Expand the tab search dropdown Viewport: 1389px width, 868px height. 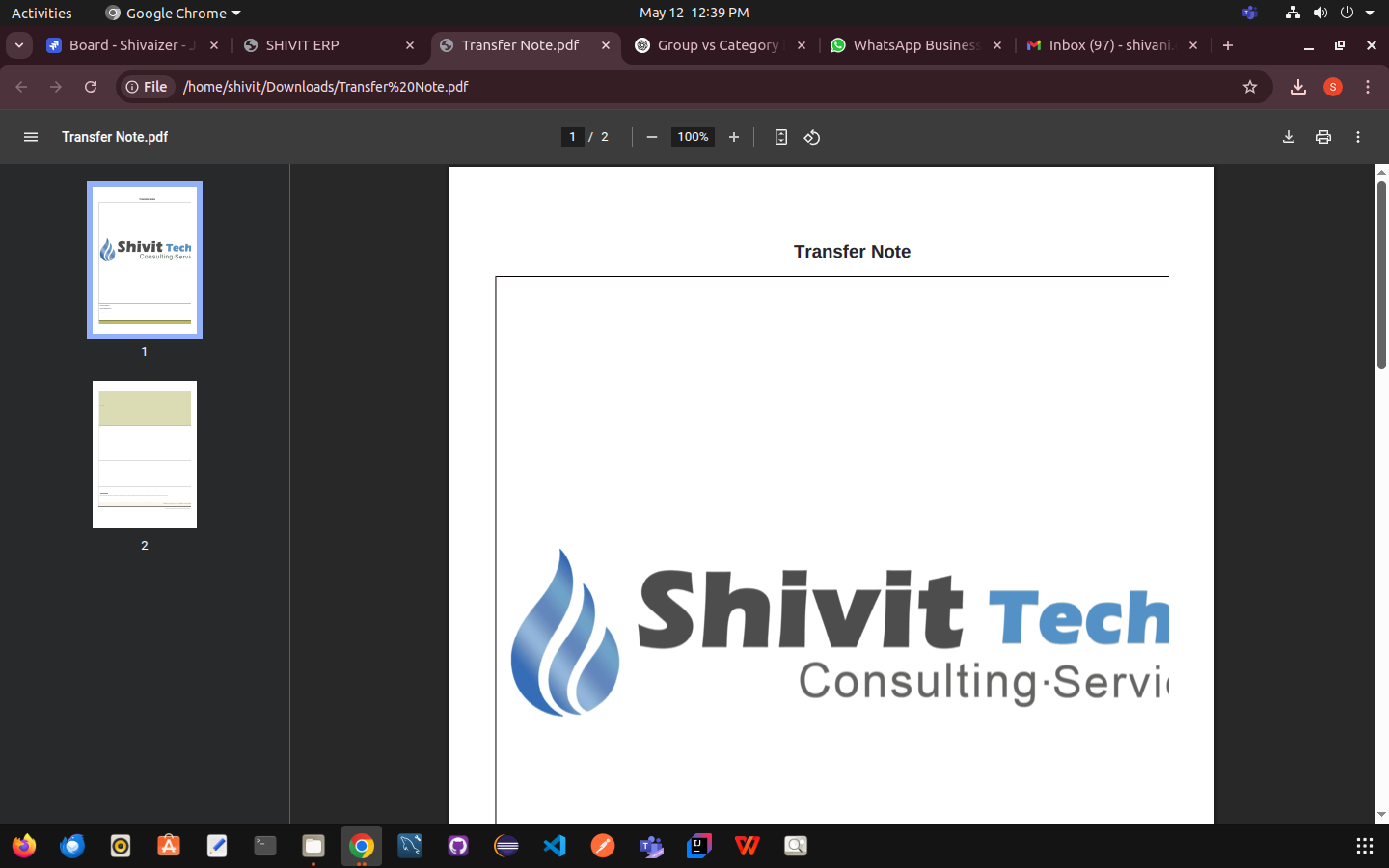click(x=19, y=45)
